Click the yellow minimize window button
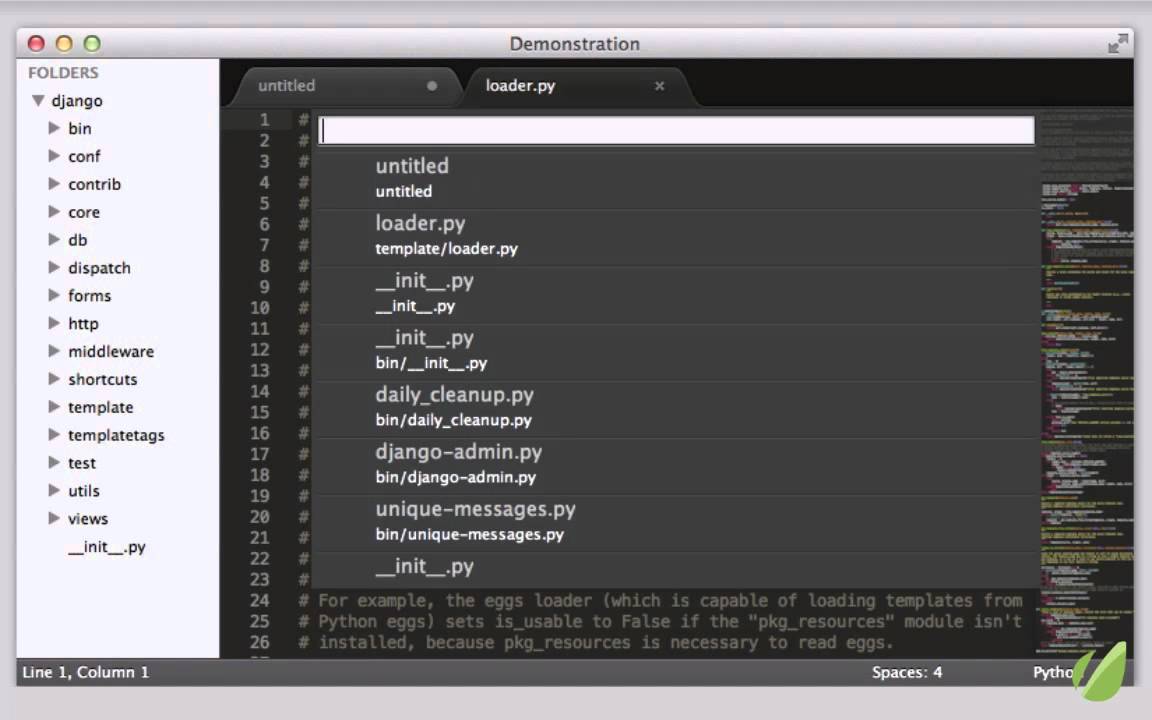Viewport: 1152px width, 720px height. pos(64,43)
